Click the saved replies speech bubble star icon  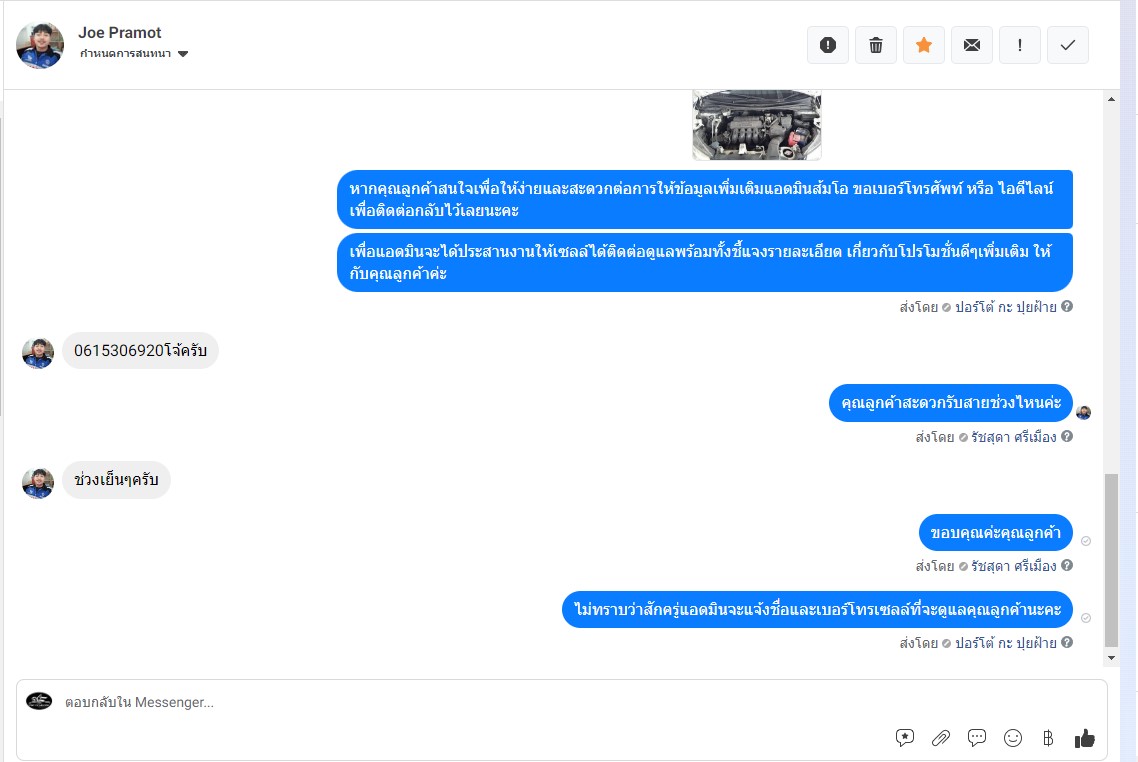pyautogui.click(x=904, y=738)
